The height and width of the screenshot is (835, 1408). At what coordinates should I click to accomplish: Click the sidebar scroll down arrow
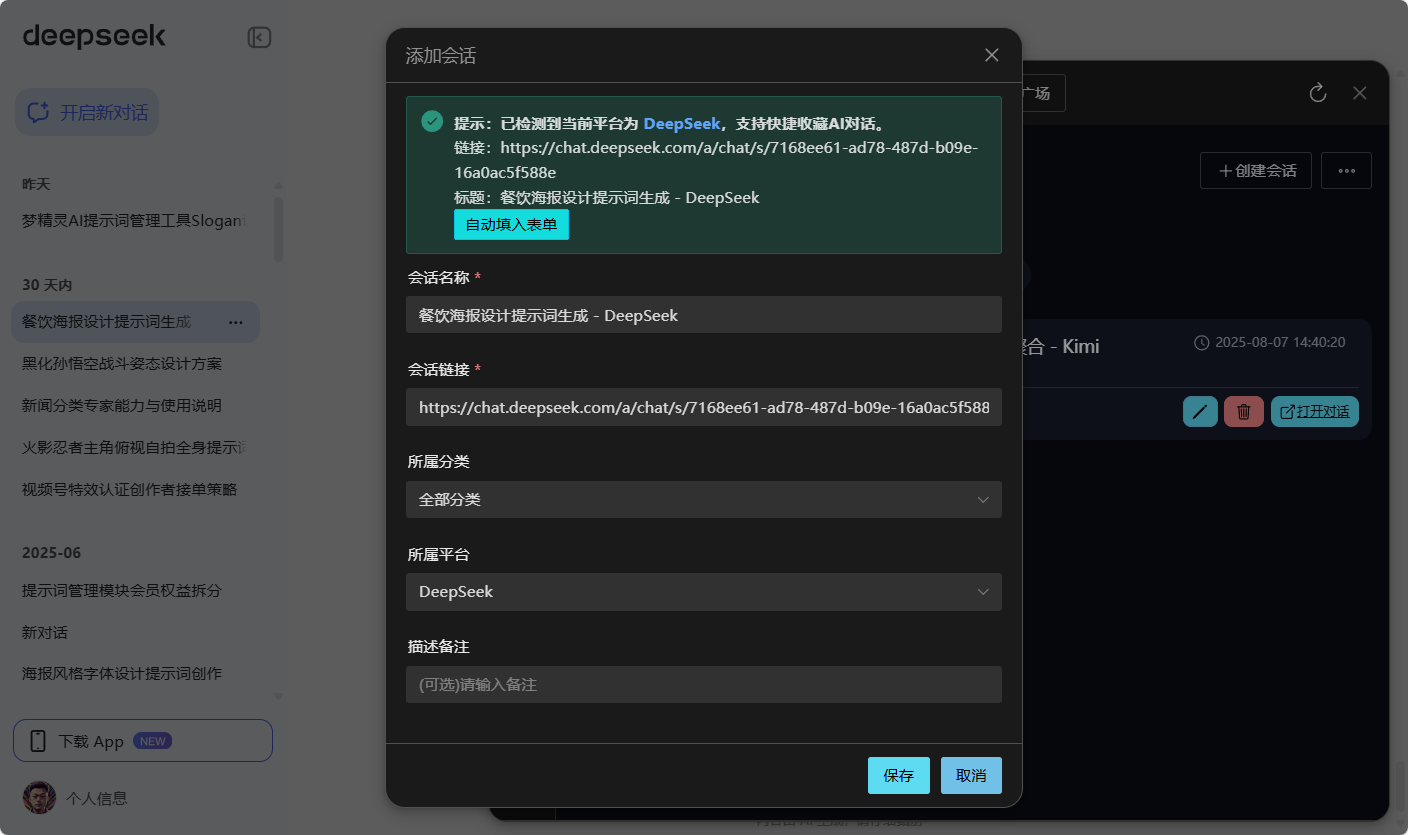pyautogui.click(x=278, y=696)
